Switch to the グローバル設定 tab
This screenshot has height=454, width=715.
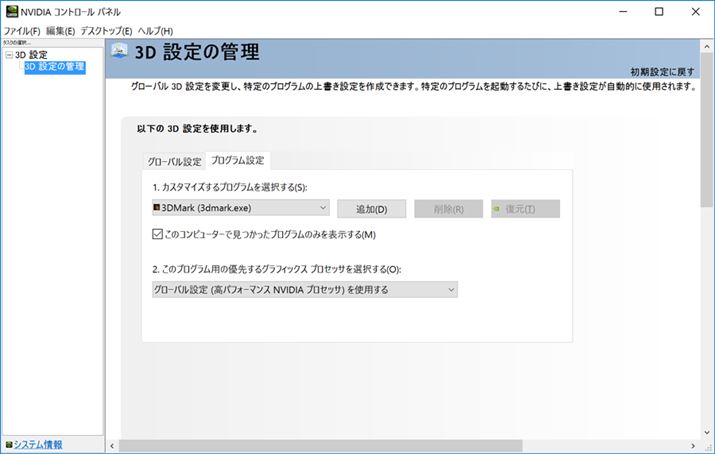174,161
